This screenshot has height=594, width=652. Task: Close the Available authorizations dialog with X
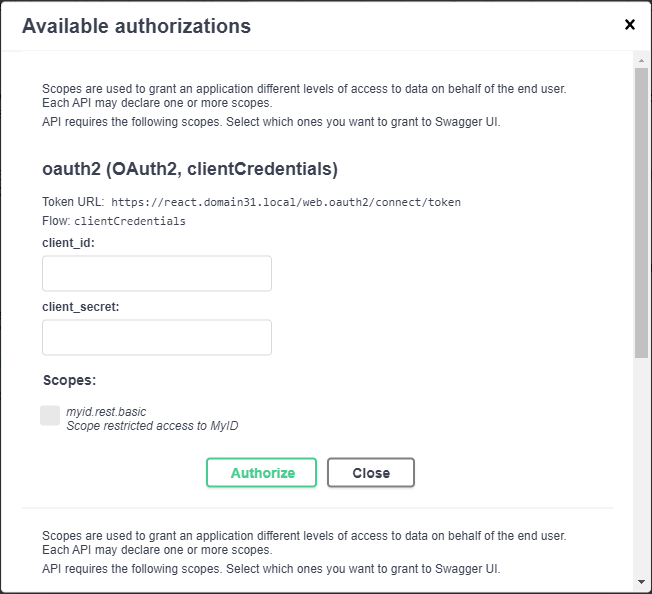[x=629, y=25]
